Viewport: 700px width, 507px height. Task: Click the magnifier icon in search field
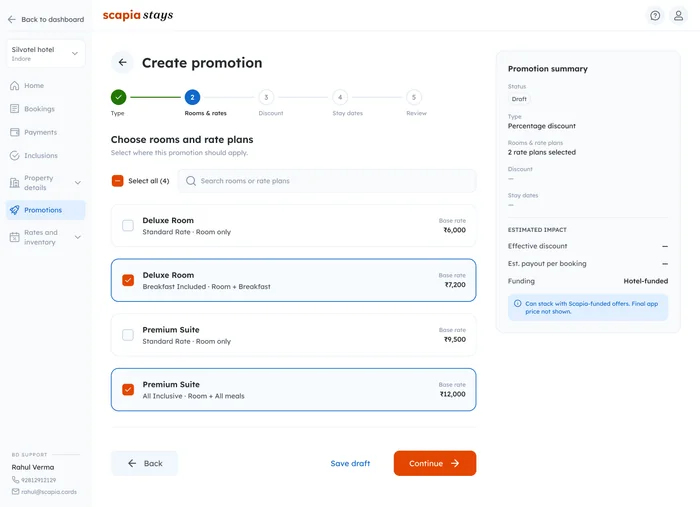191,181
